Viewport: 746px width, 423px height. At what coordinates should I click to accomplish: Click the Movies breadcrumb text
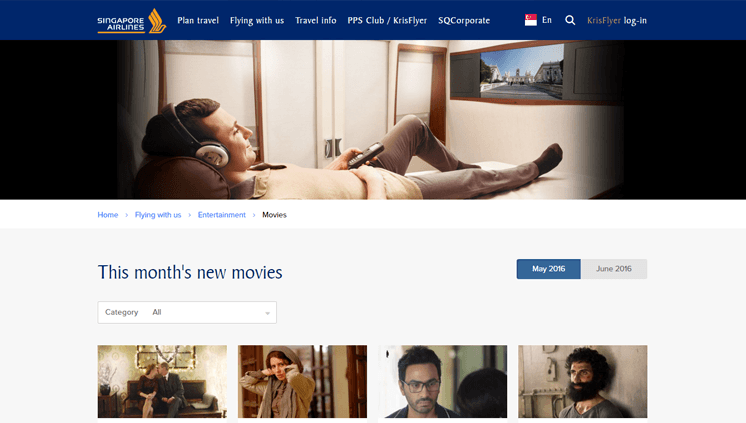[275, 215]
